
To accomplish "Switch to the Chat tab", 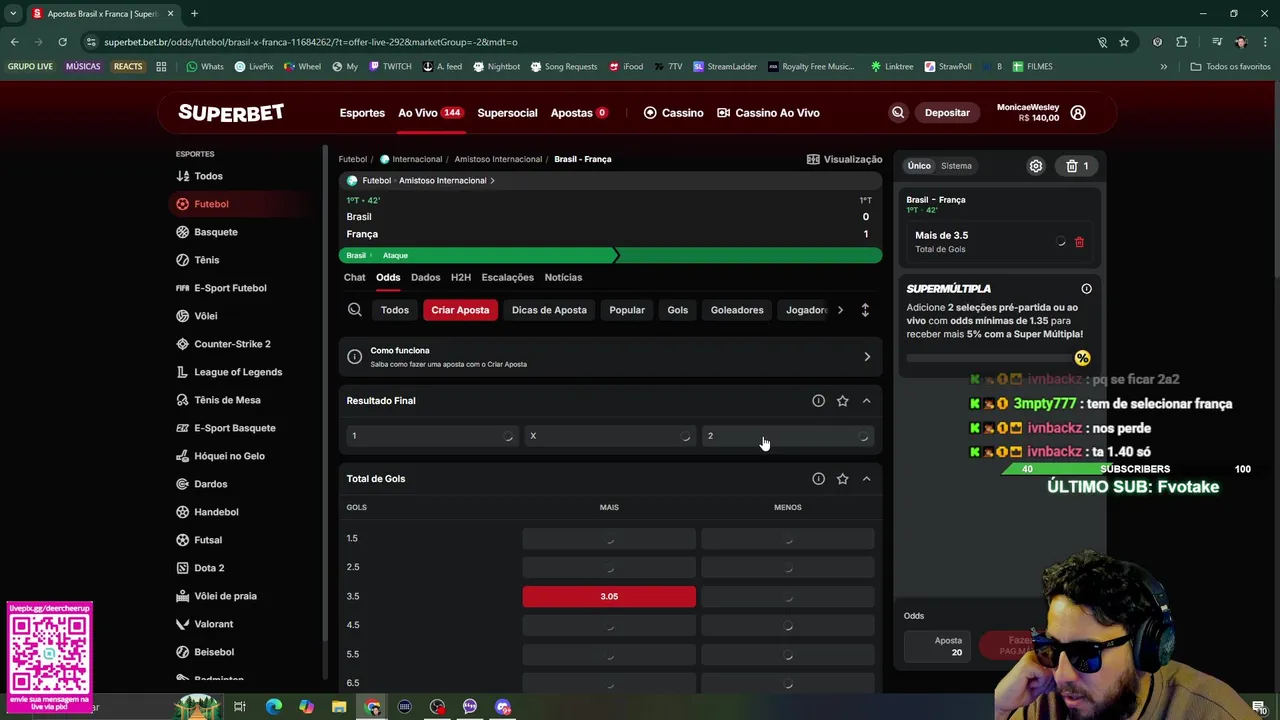I will [355, 277].
